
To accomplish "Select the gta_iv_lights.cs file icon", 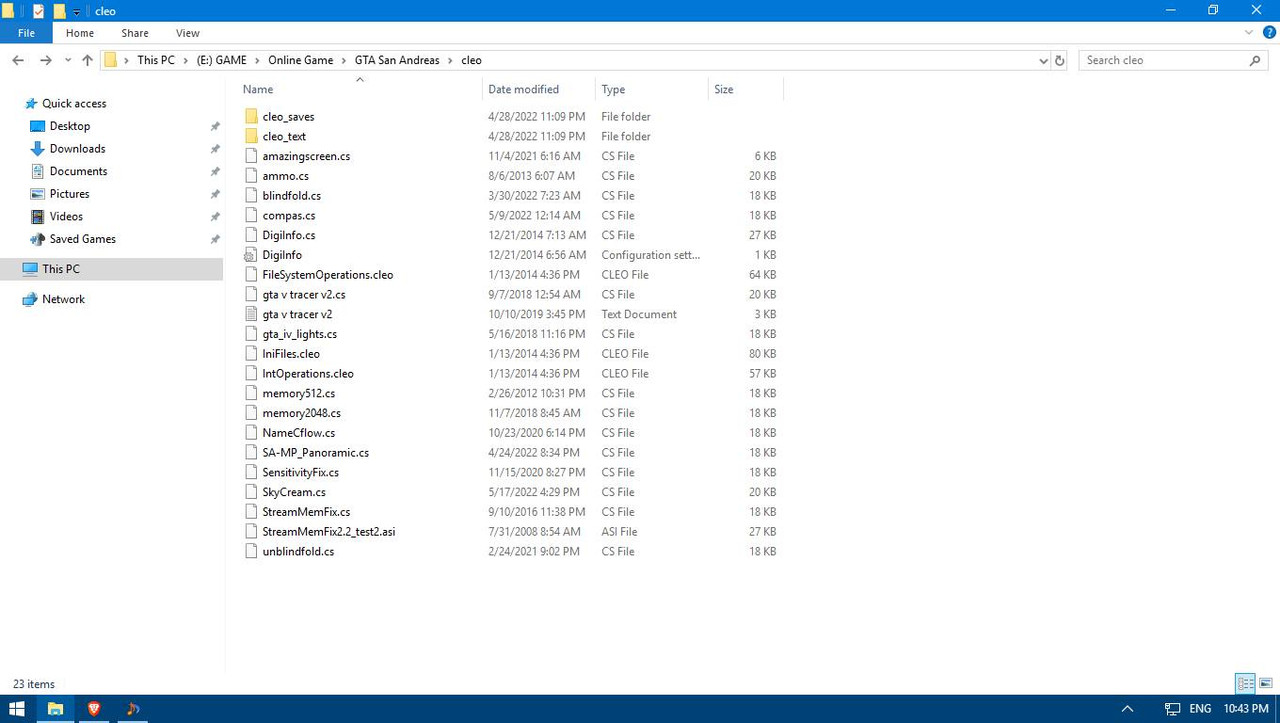I will coord(251,334).
